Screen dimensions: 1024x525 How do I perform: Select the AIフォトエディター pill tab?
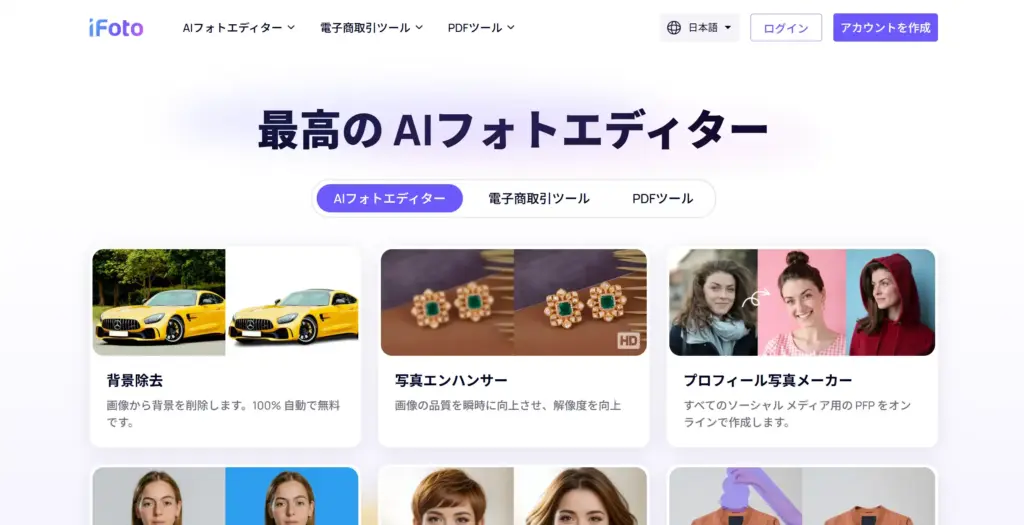click(390, 199)
